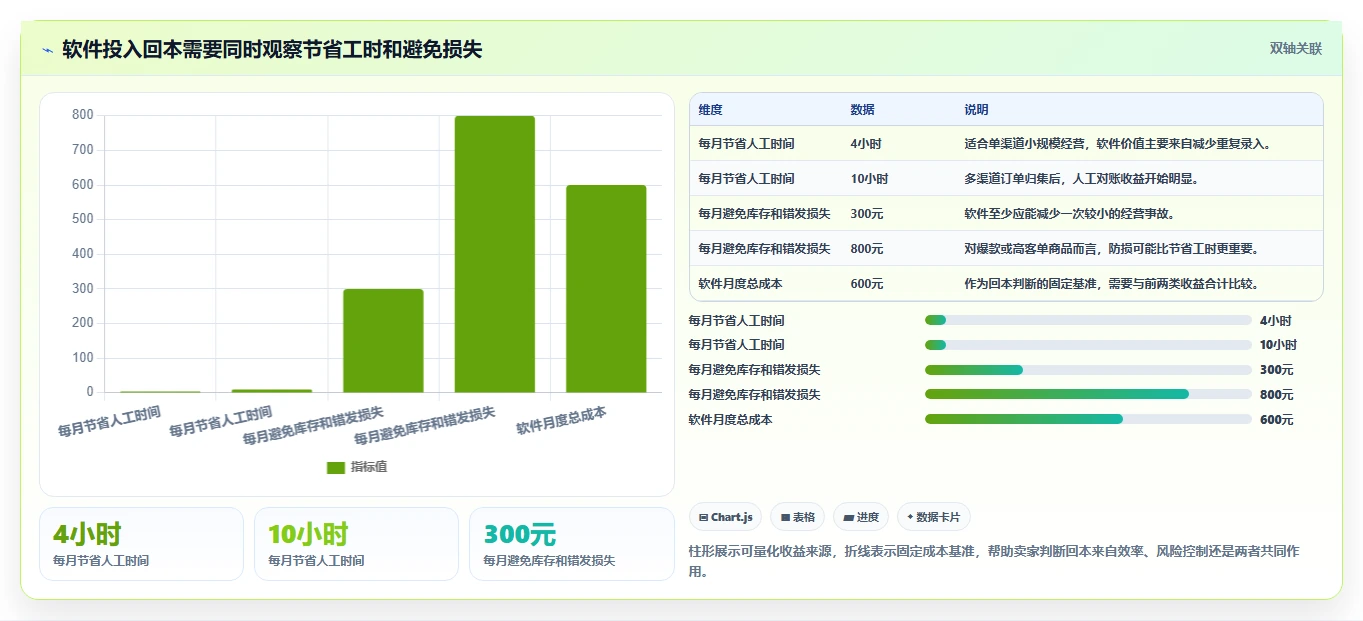The image size is (1363, 621).
Task: Open the 10小时 data card
Action: click(356, 544)
